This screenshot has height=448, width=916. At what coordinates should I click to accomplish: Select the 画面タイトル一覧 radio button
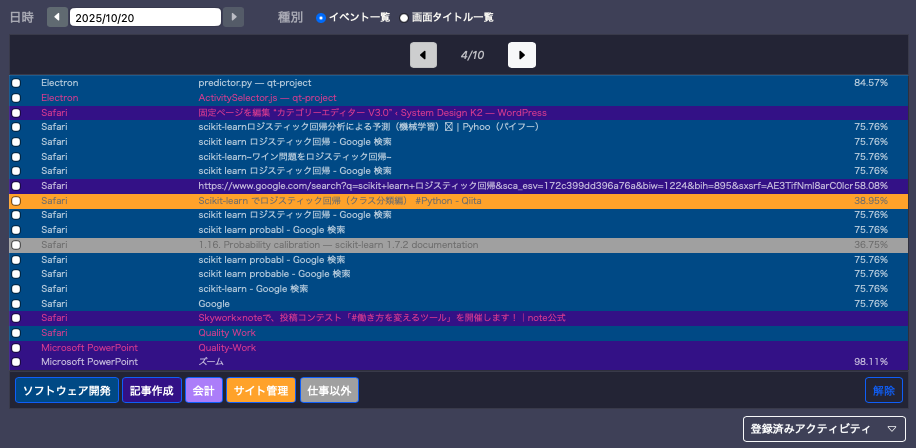404,18
